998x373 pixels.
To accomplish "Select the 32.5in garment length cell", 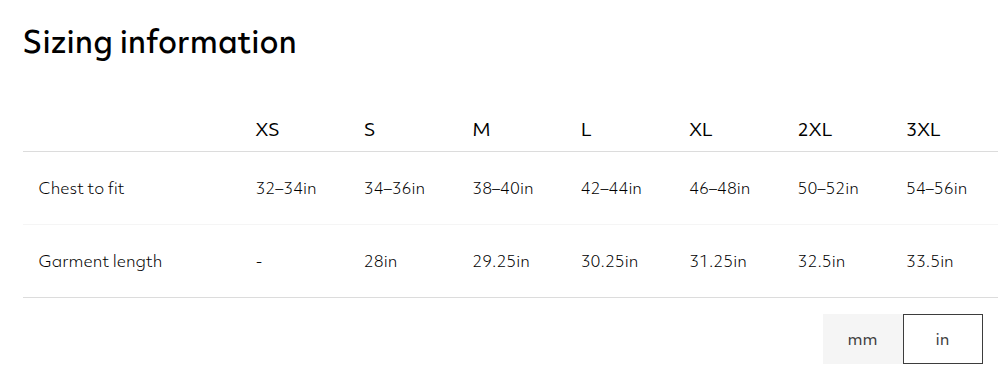I will tap(821, 262).
